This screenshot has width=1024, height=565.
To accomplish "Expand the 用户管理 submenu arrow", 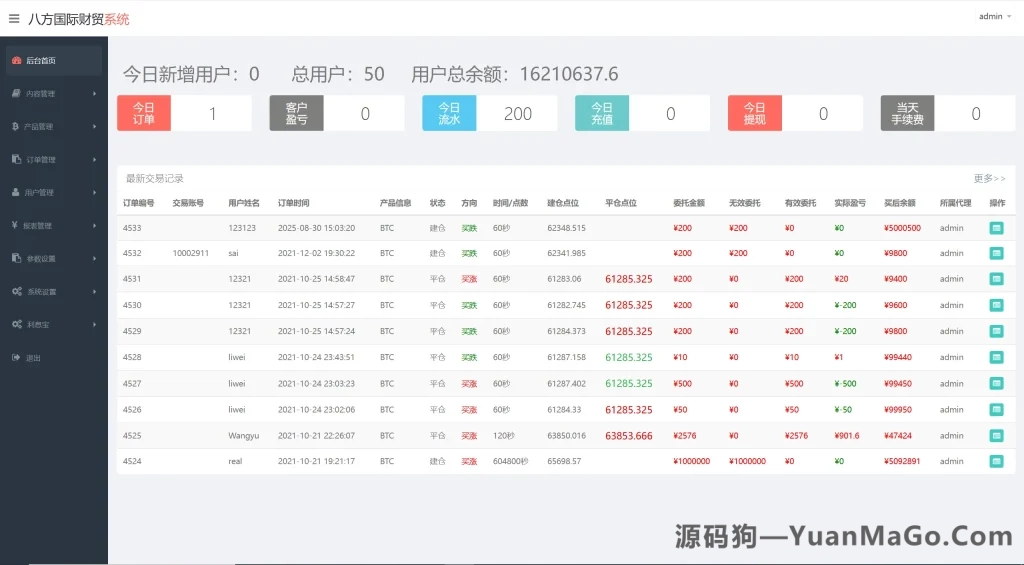I will pyautogui.click(x=95, y=192).
